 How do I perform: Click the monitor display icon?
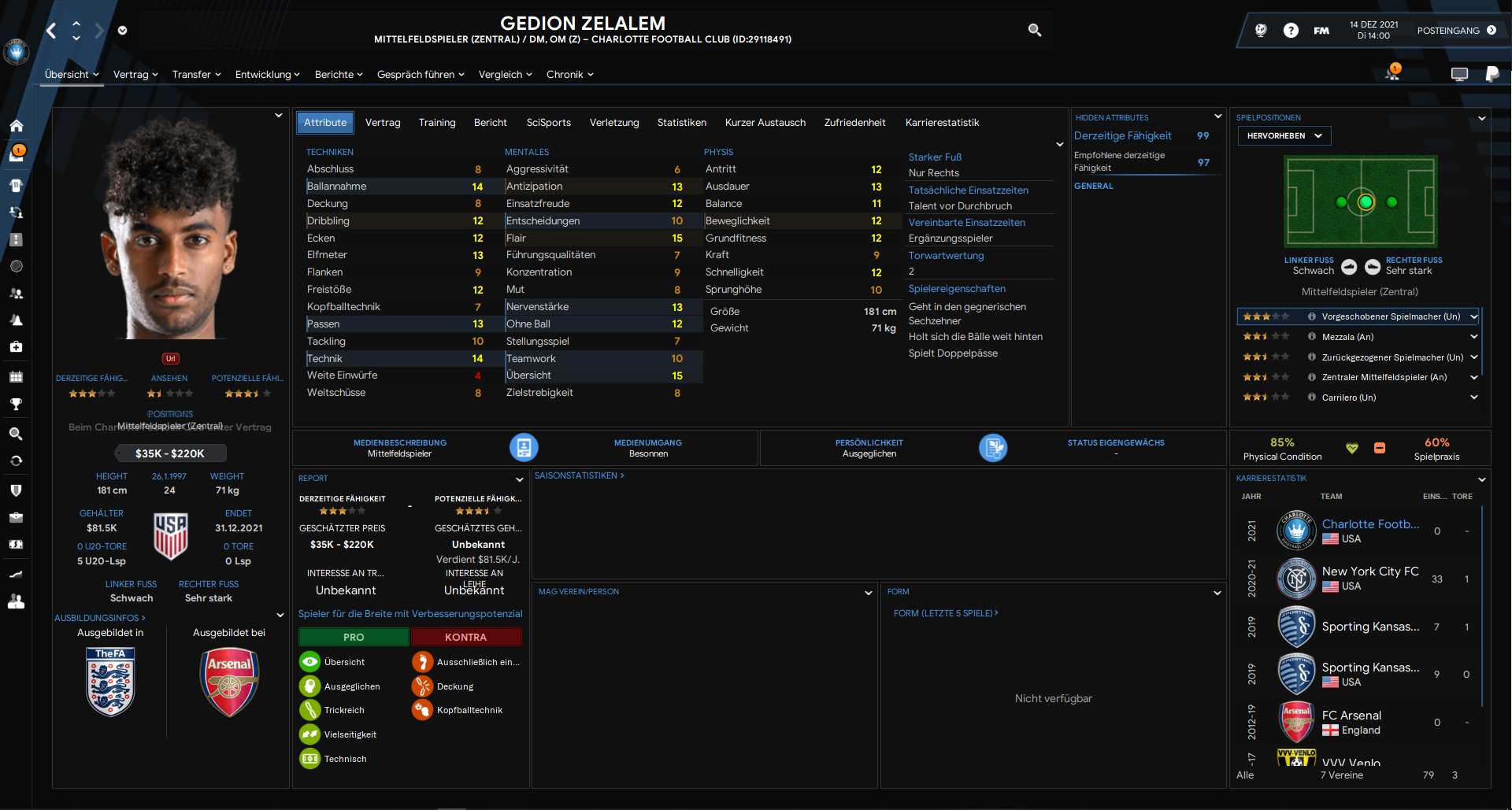[x=1459, y=74]
